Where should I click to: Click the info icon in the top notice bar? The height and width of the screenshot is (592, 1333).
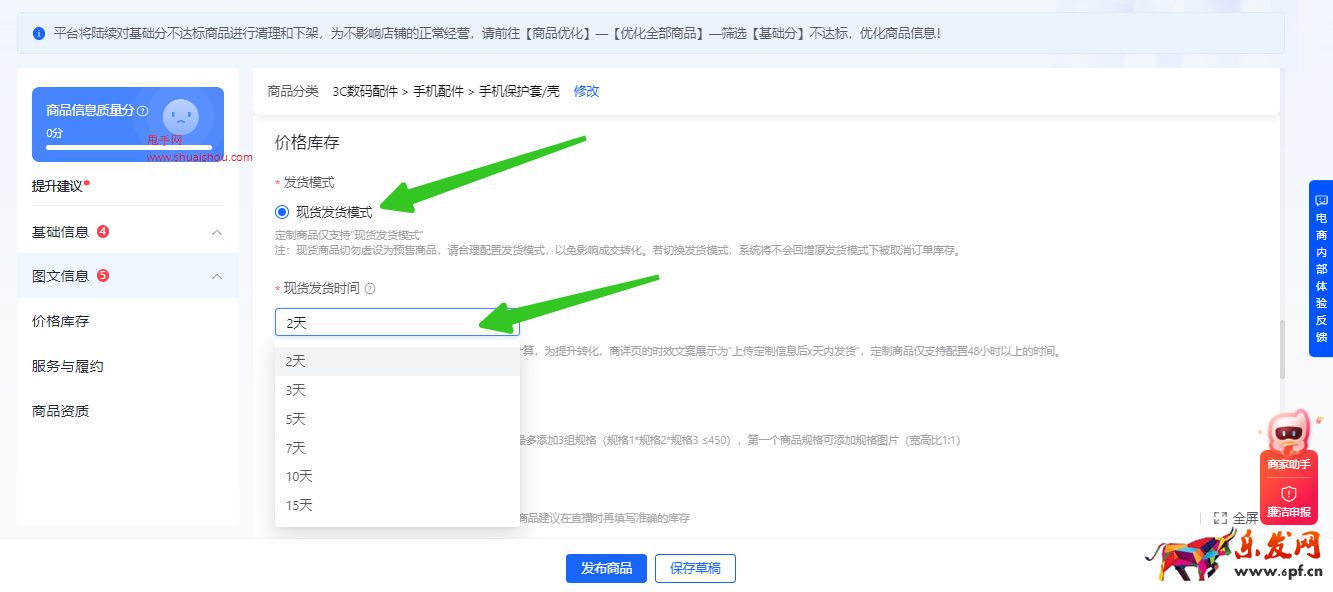(x=38, y=33)
